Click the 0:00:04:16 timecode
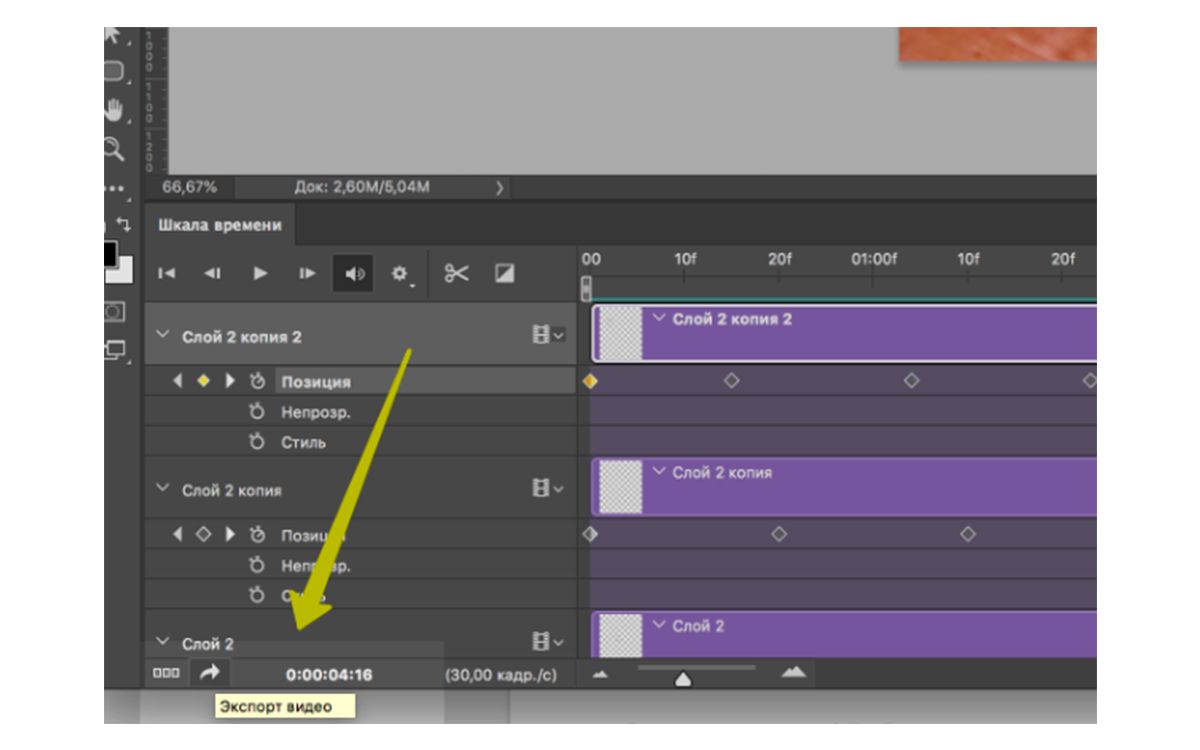Screen dimensions: 1200x750 tap(329, 675)
